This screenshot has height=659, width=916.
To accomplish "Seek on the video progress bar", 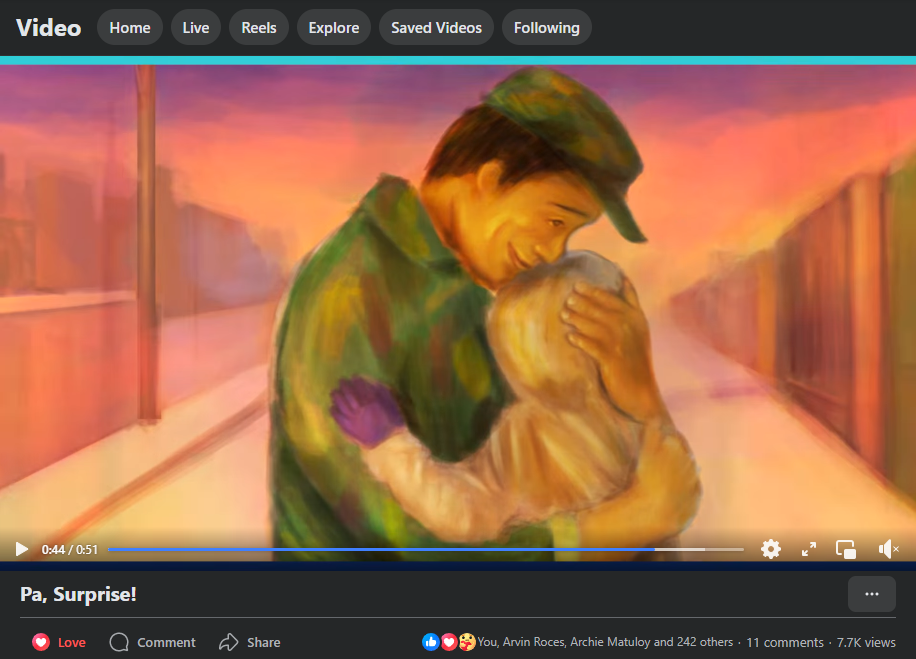I will pyautogui.click(x=426, y=549).
